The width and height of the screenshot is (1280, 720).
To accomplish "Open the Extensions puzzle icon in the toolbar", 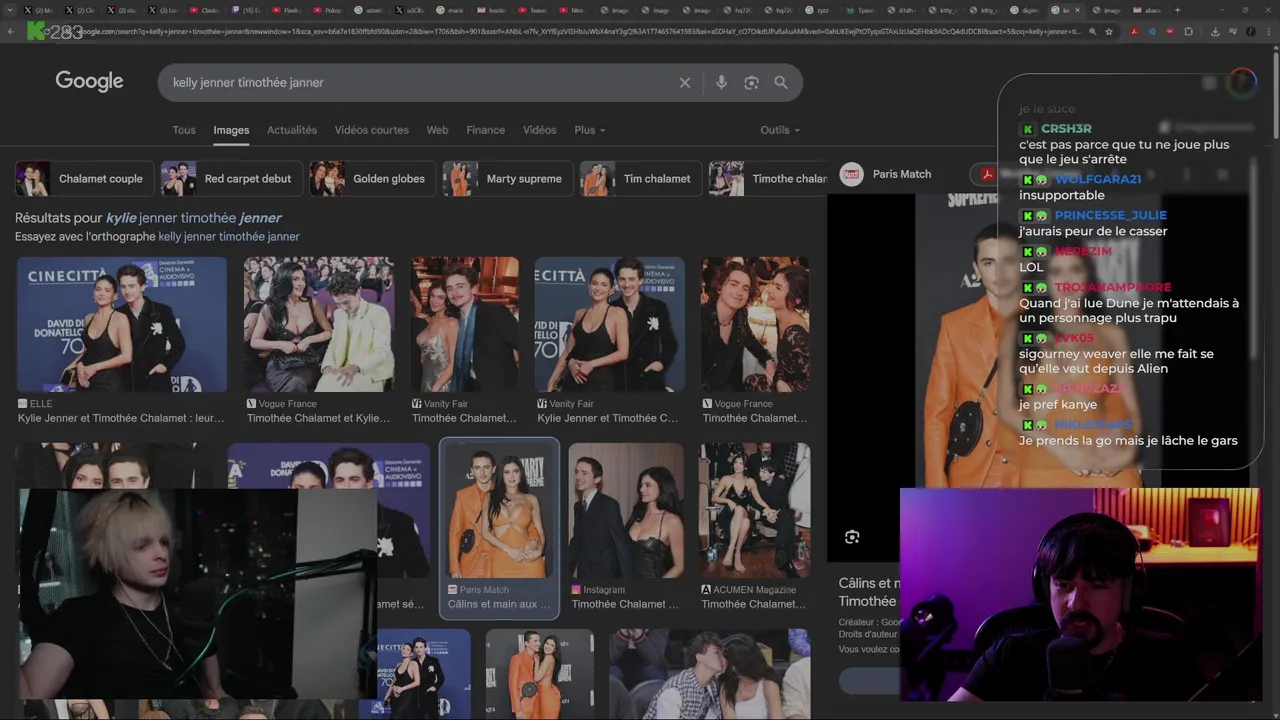I will tap(1188, 31).
